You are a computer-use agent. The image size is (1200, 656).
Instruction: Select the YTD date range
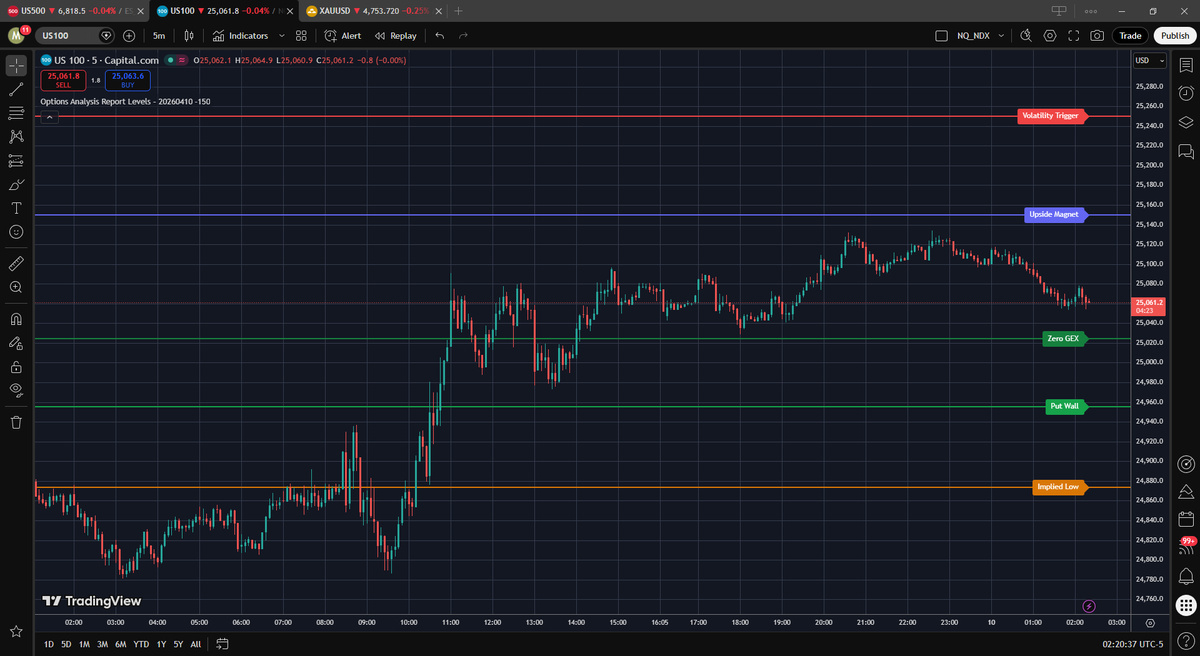141,644
